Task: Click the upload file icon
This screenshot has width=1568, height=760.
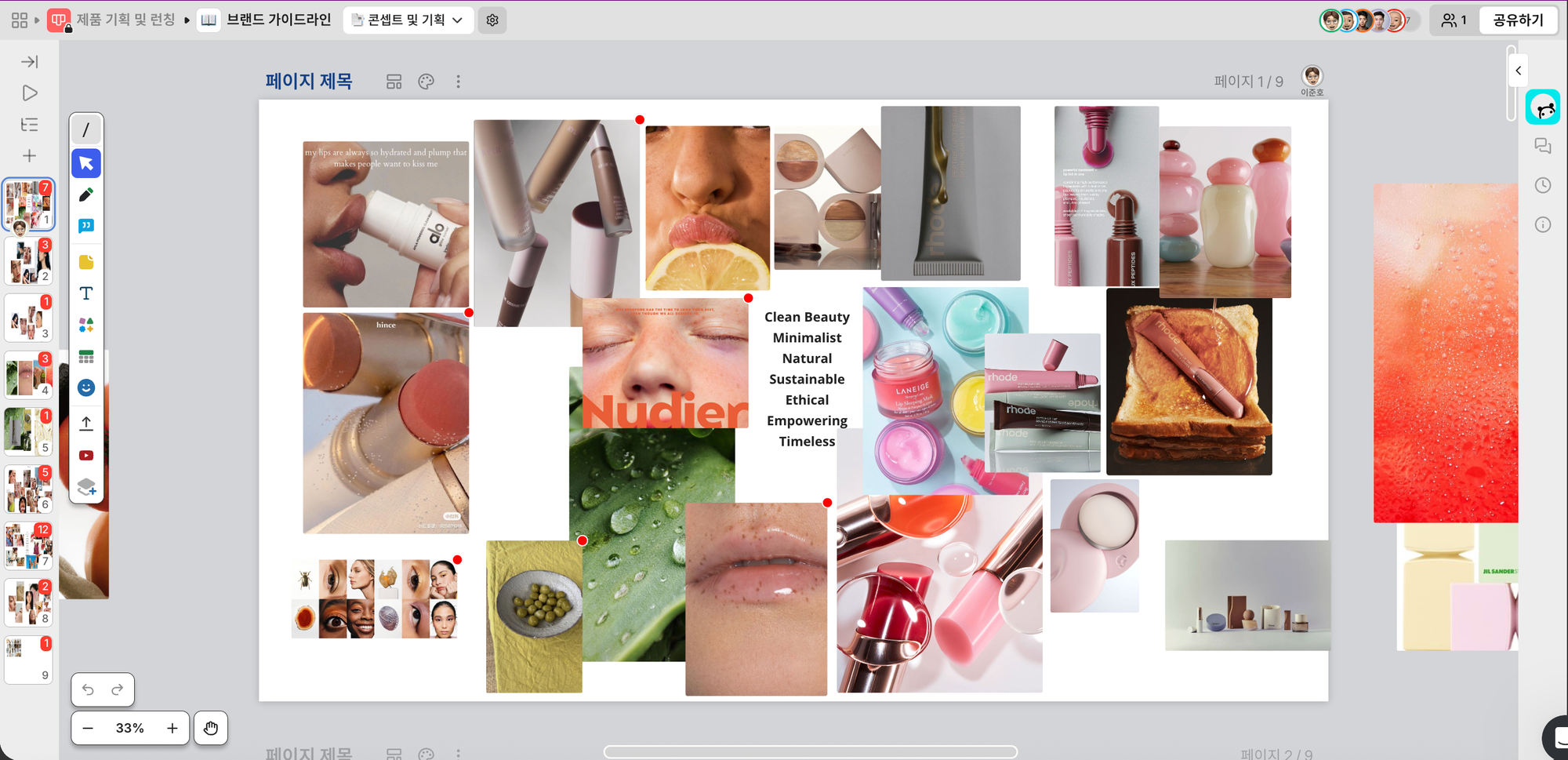Action: 86,424
